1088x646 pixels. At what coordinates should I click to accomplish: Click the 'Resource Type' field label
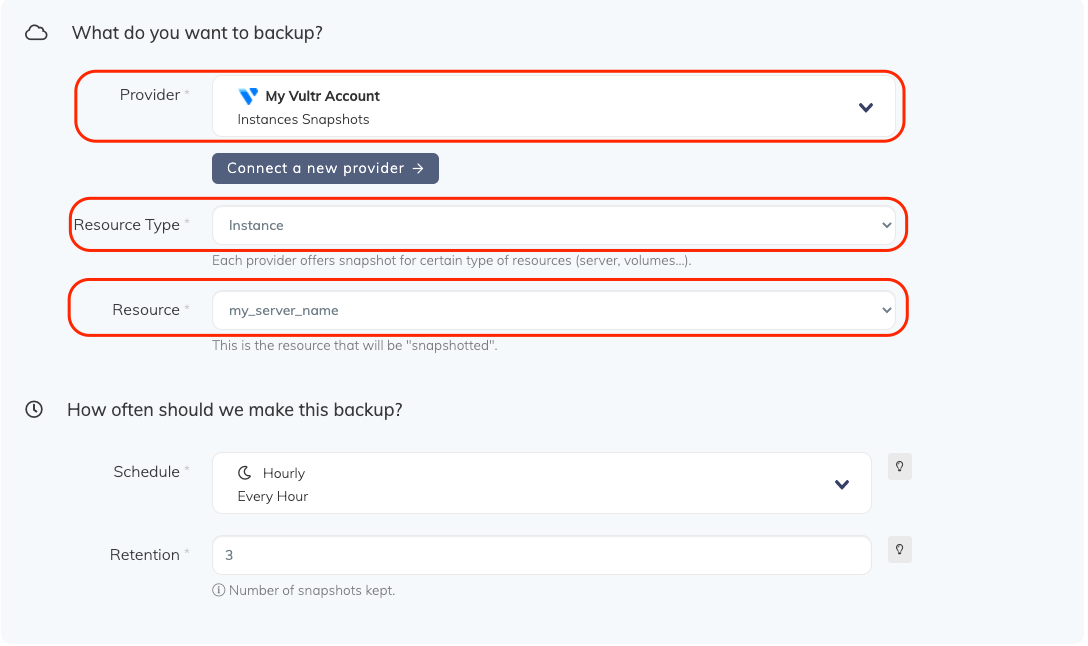point(127,225)
